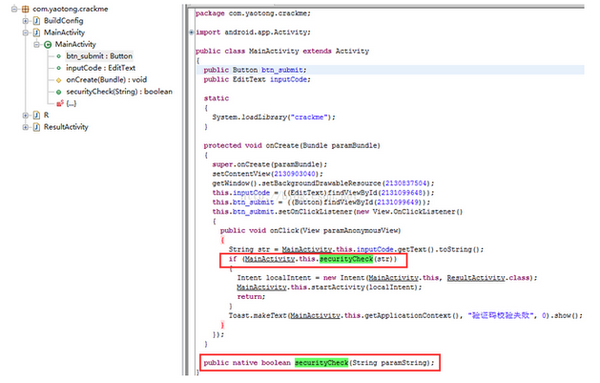
Task: Collapse the MainActivity file node
Action: click(x=25, y=33)
